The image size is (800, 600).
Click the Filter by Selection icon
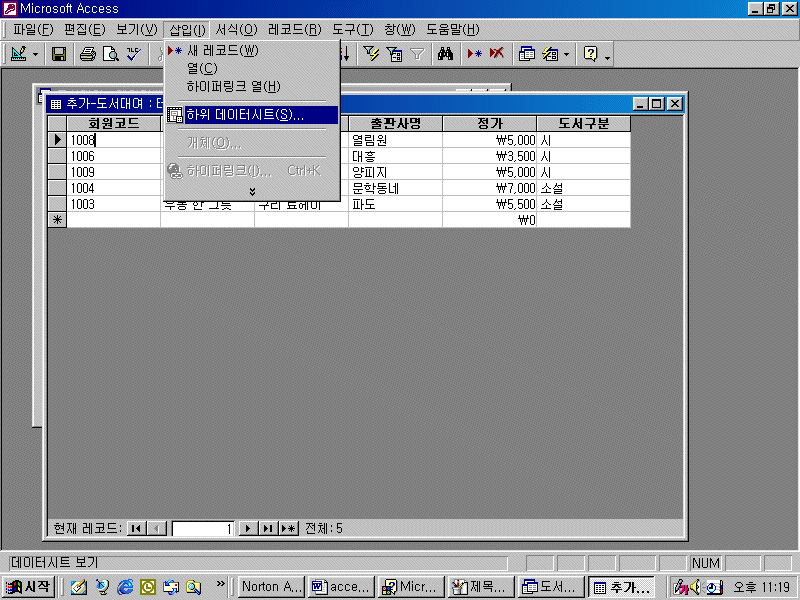click(x=371, y=54)
